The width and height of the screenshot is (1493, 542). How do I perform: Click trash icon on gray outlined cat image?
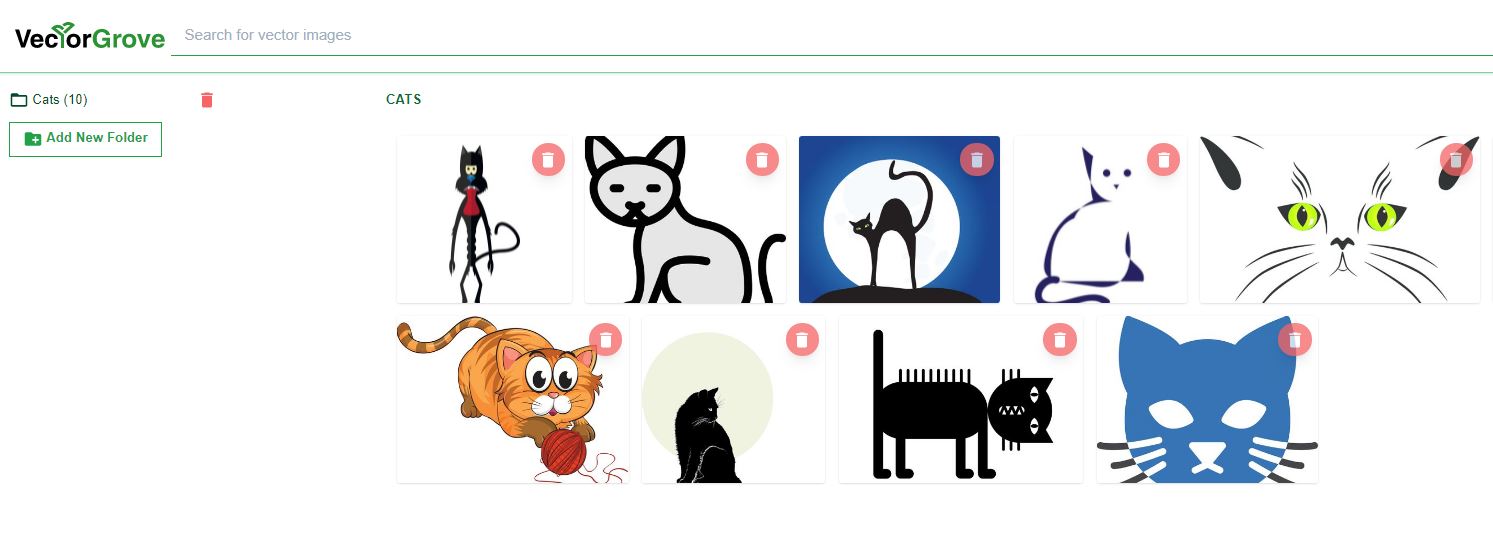762,160
